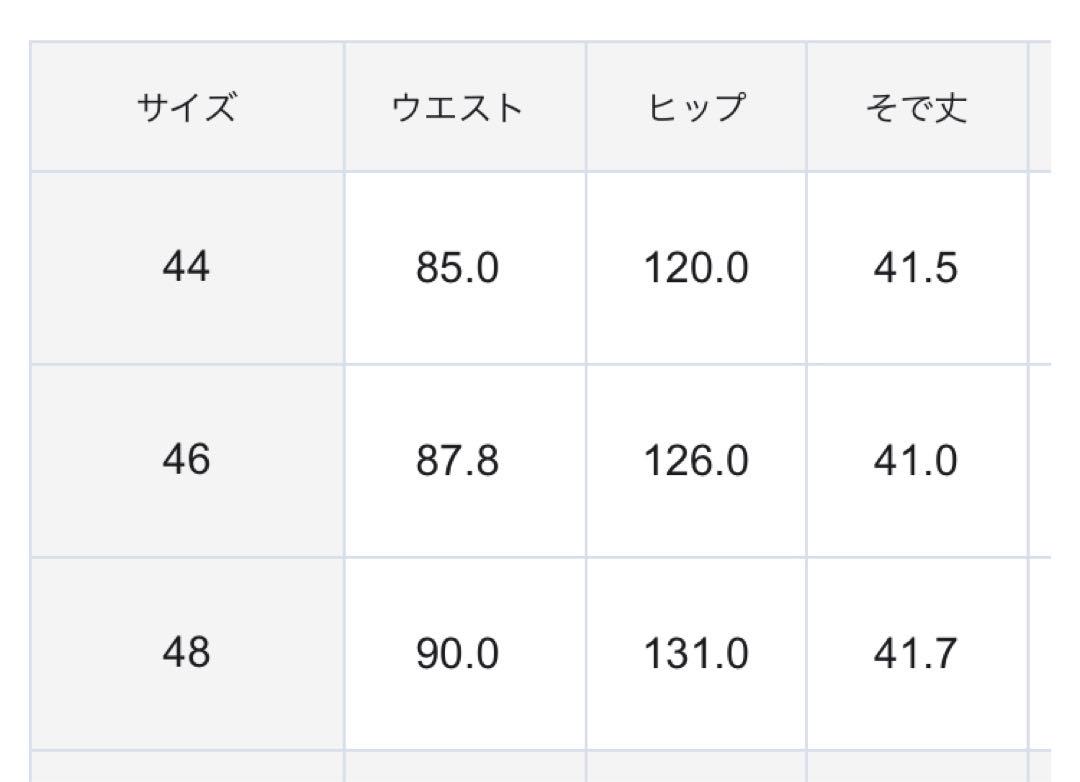This screenshot has height=782, width=1080.
Task: Click hip value 120.0
Action: click(696, 267)
